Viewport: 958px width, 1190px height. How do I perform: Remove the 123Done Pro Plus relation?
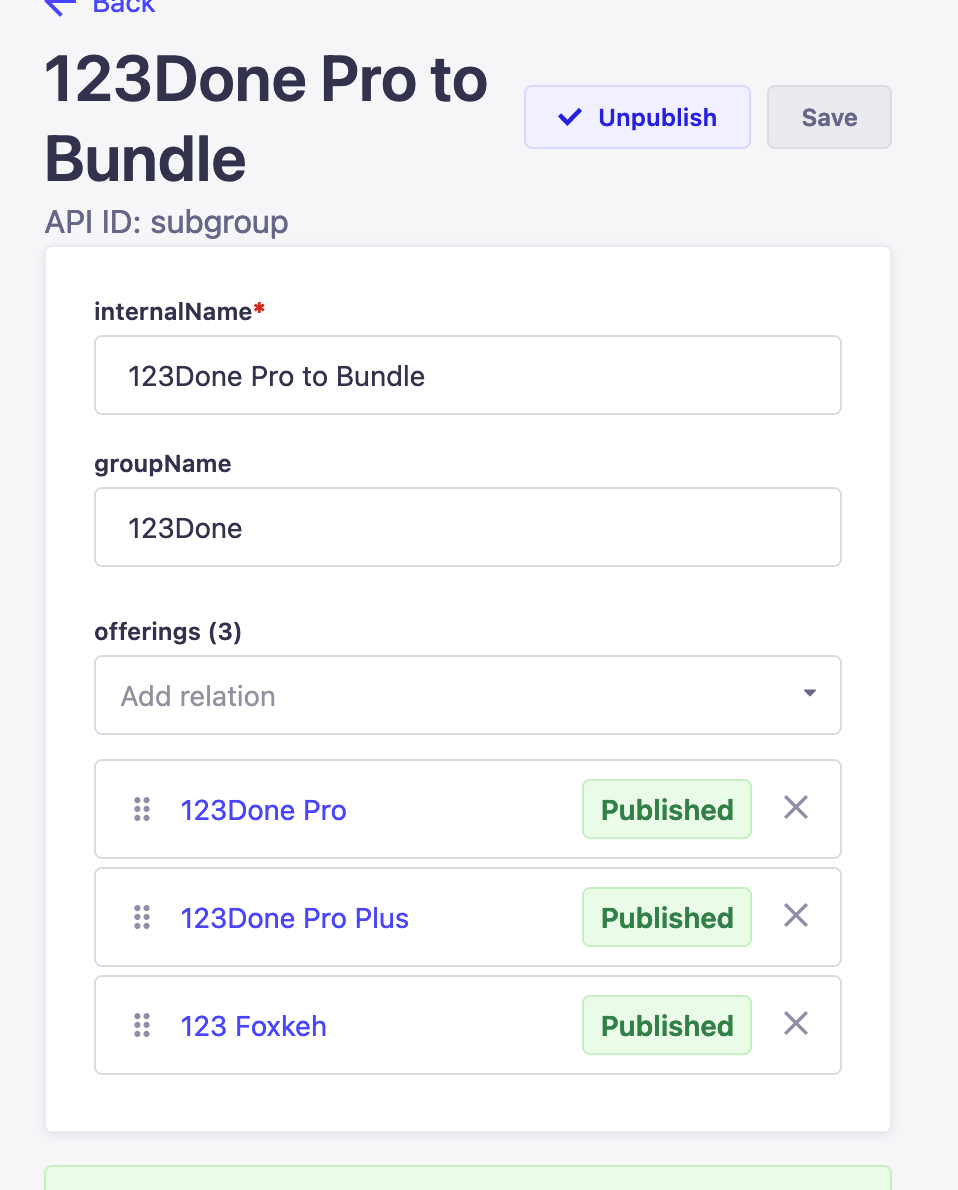coord(796,915)
